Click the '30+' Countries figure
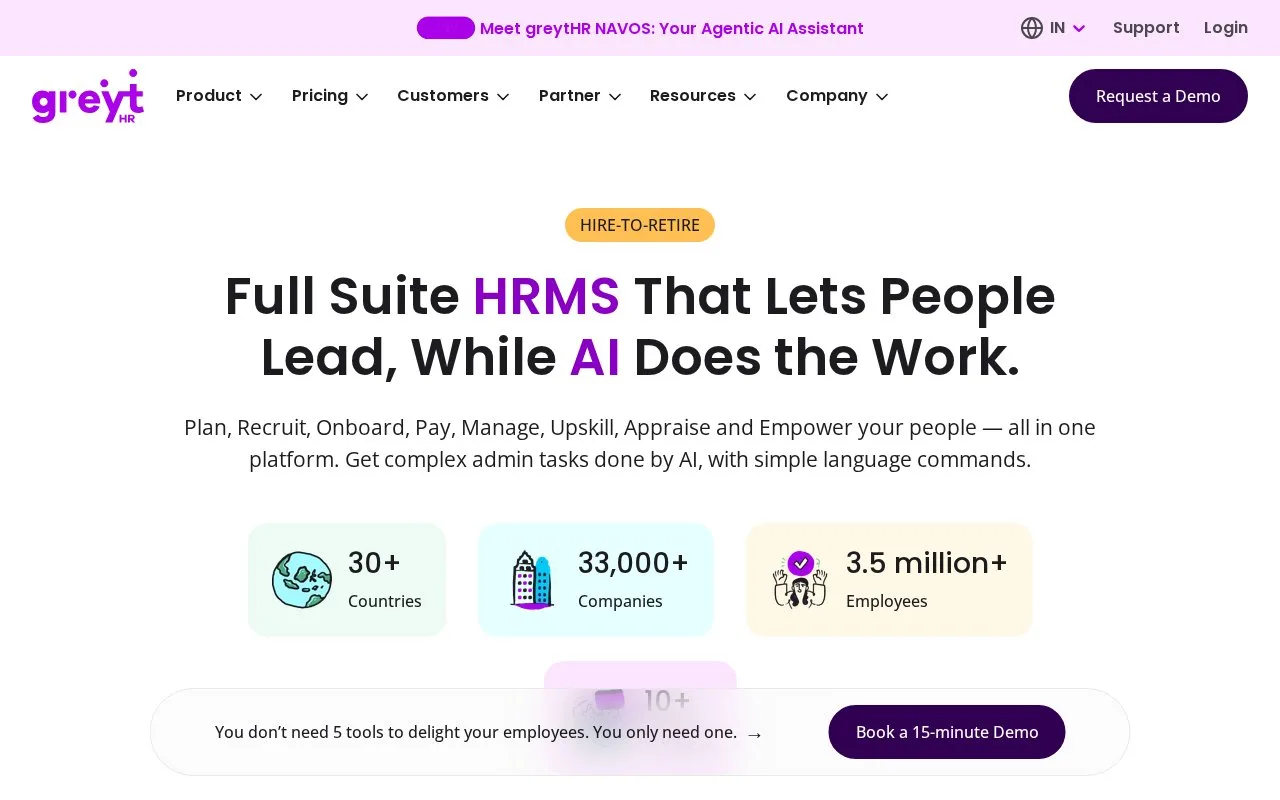 pyautogui.click(x=374, y=563)
